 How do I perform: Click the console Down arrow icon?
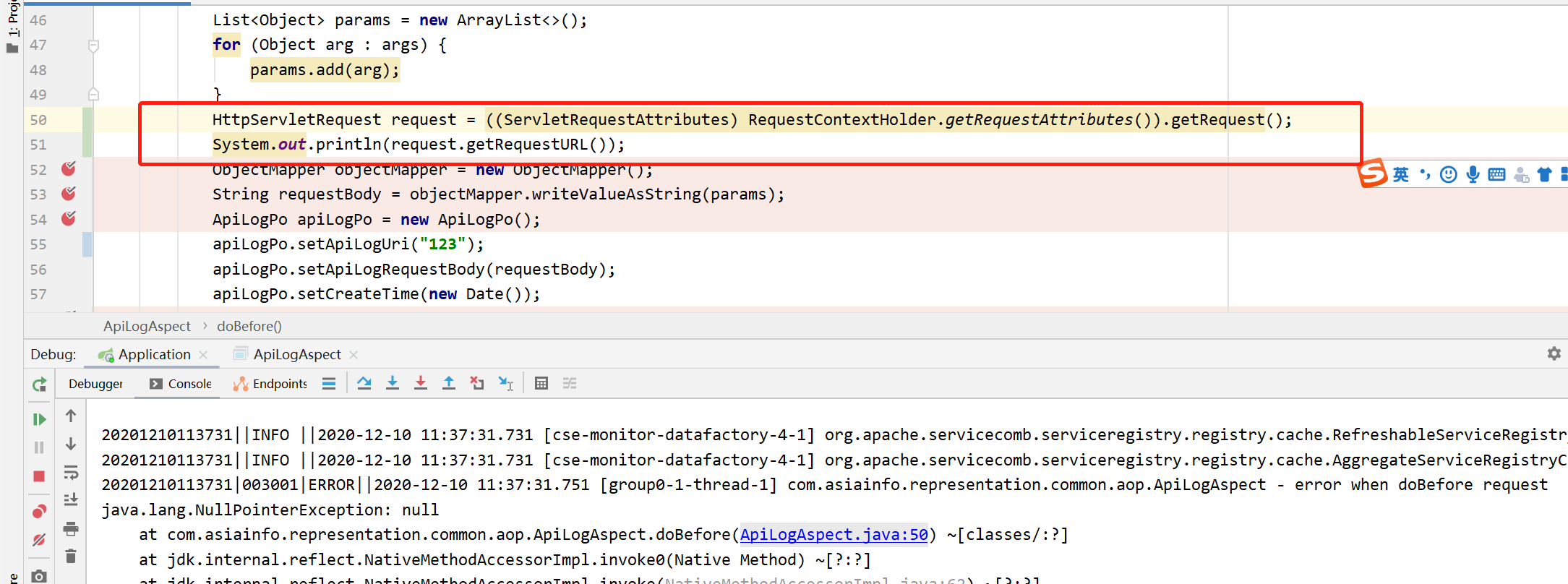click(x=71, y=444)
